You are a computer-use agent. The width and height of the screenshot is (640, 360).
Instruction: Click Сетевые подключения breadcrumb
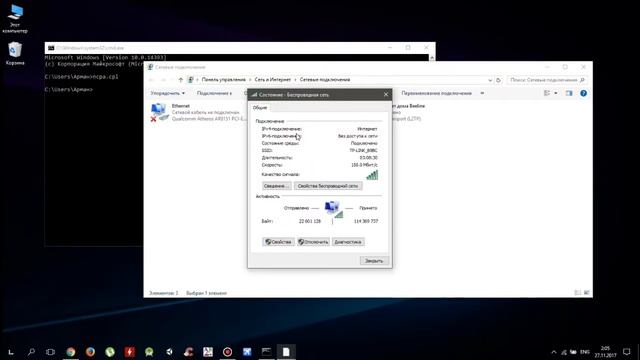(325, 80)
